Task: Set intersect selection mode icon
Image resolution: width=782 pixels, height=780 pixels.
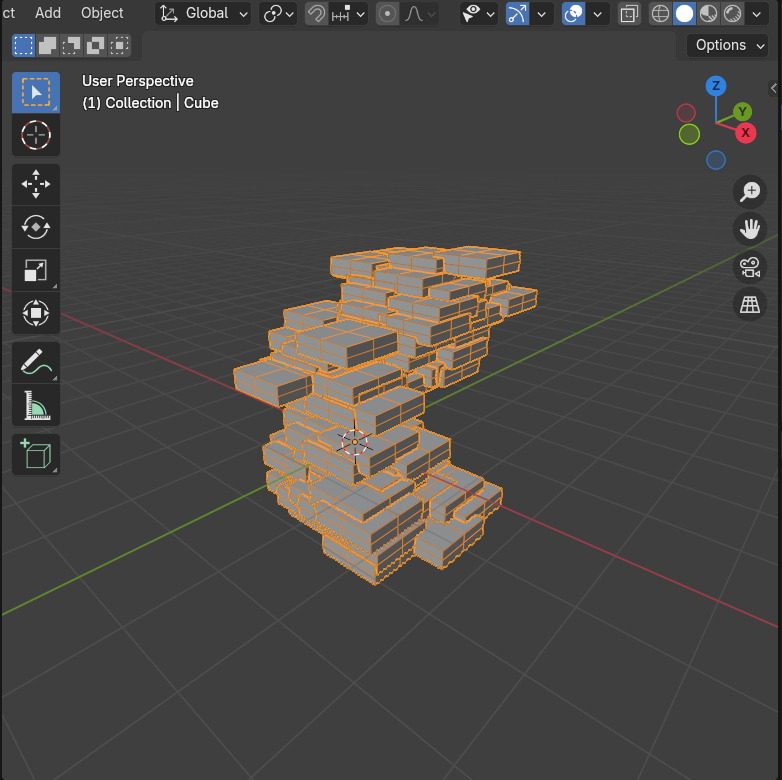Action: [x=119, y=45]
